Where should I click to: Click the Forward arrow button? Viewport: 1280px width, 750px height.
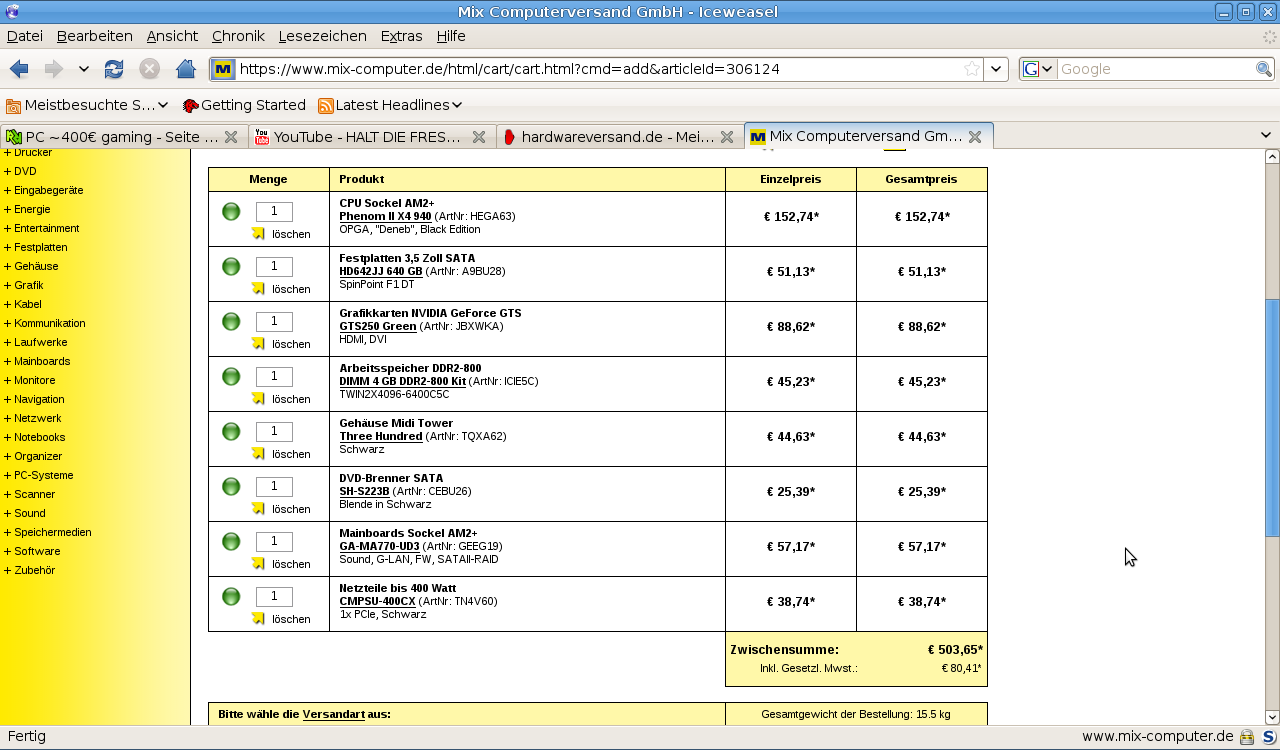point(53,69)
